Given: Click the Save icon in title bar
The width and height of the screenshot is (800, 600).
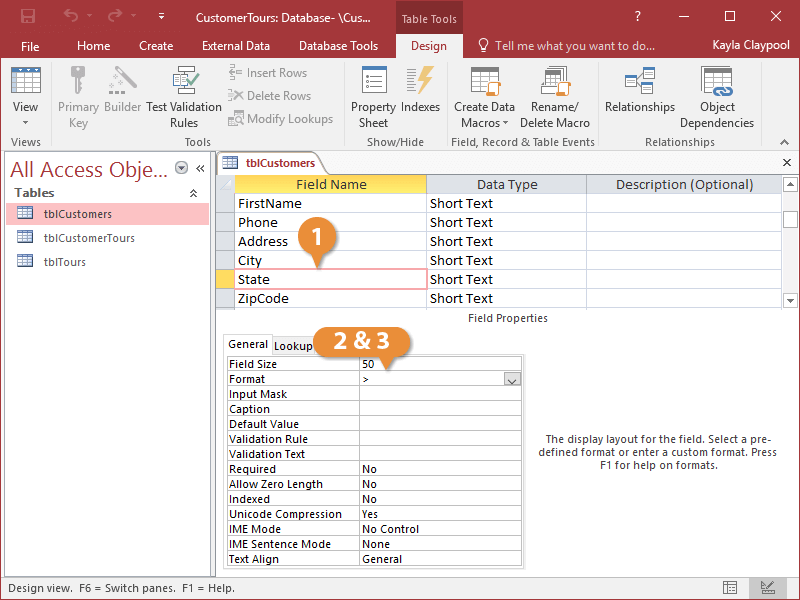Looking at the screenshot, I should 28,16.
